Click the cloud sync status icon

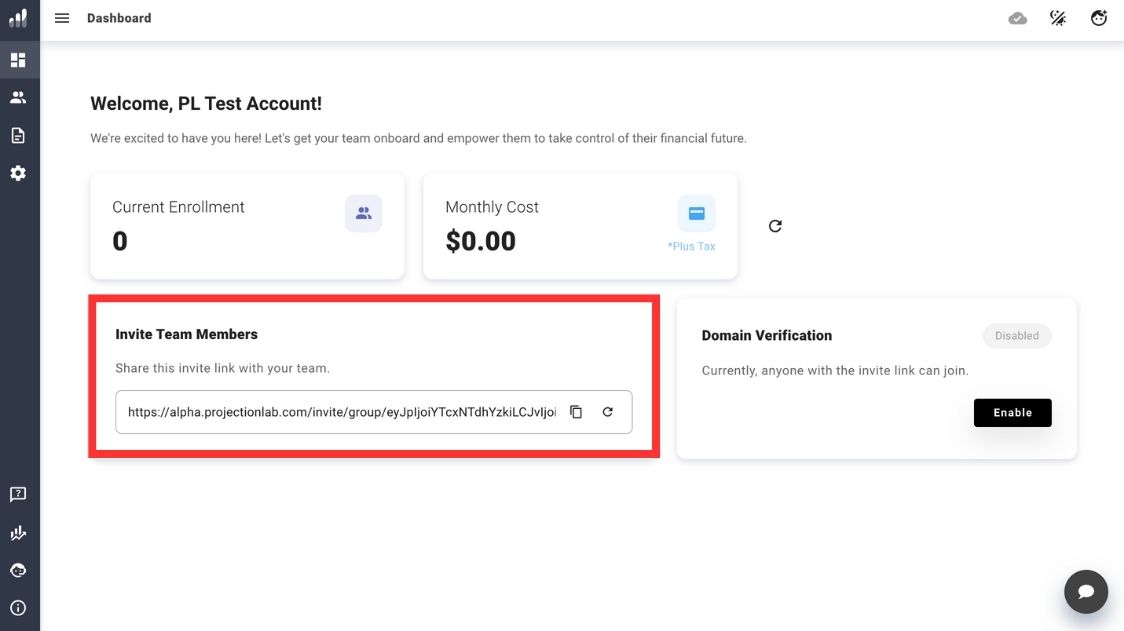point(1018,18)
